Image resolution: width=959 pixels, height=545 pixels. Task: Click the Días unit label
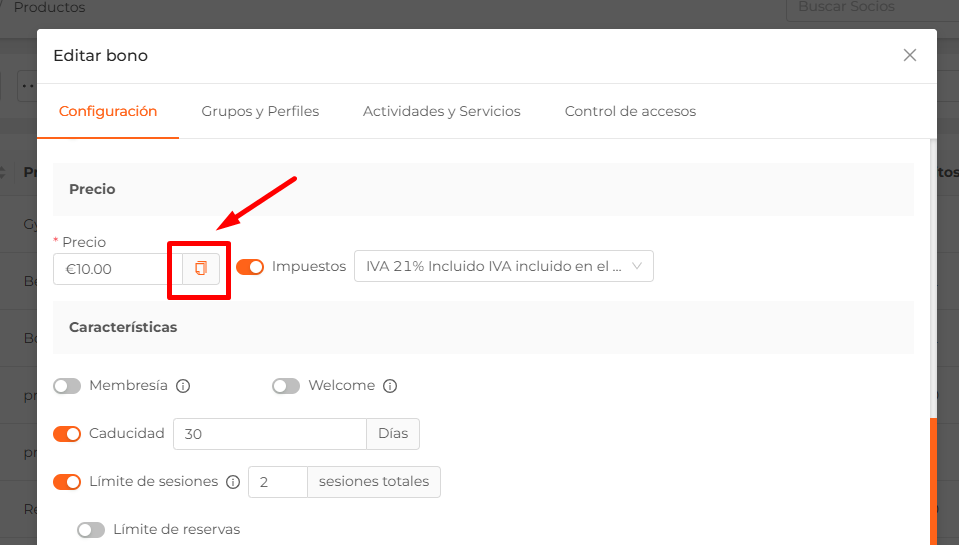(393, 434)
